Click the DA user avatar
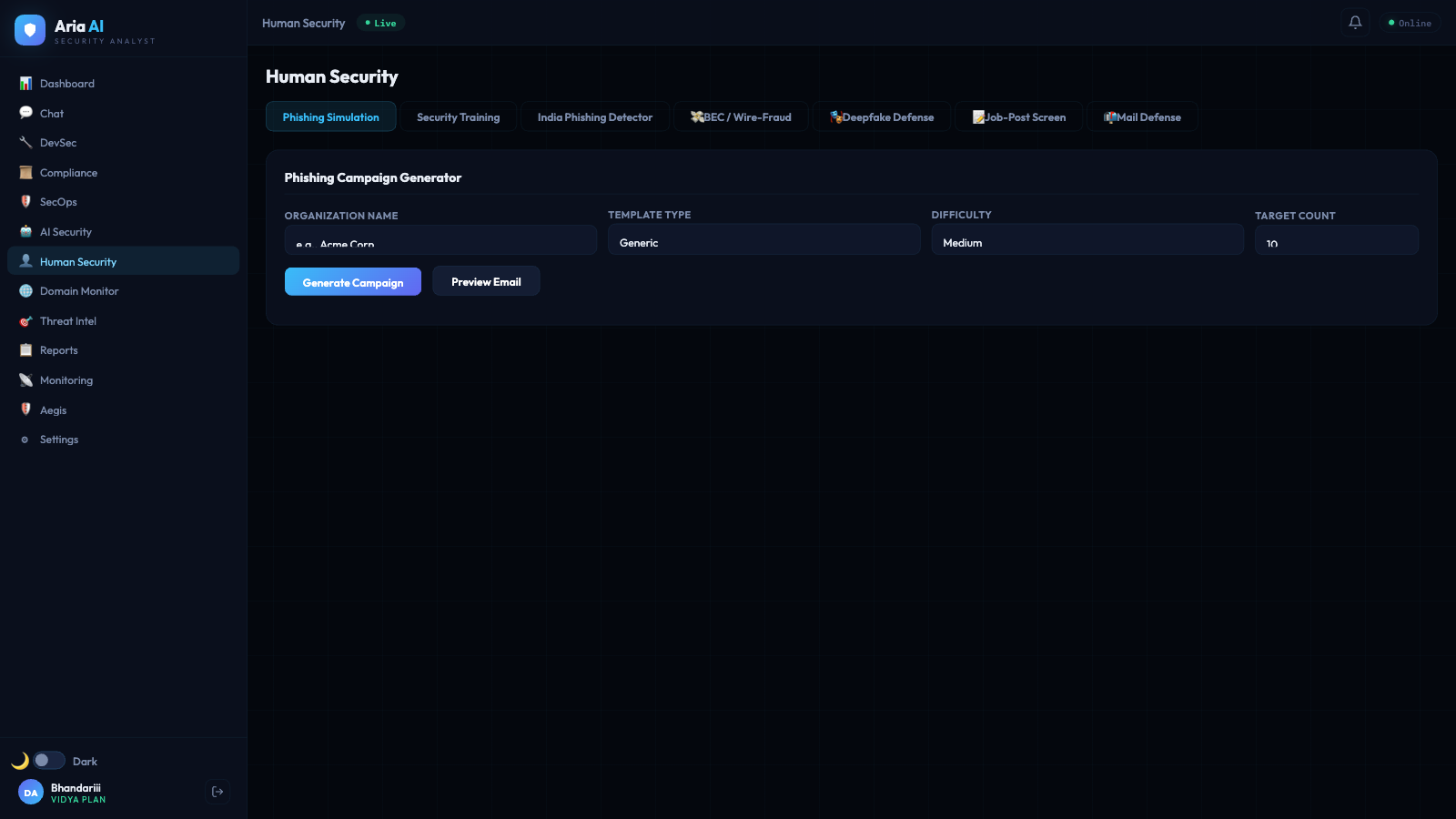This screenshot has height=819, width=1456. pos(31,793)
